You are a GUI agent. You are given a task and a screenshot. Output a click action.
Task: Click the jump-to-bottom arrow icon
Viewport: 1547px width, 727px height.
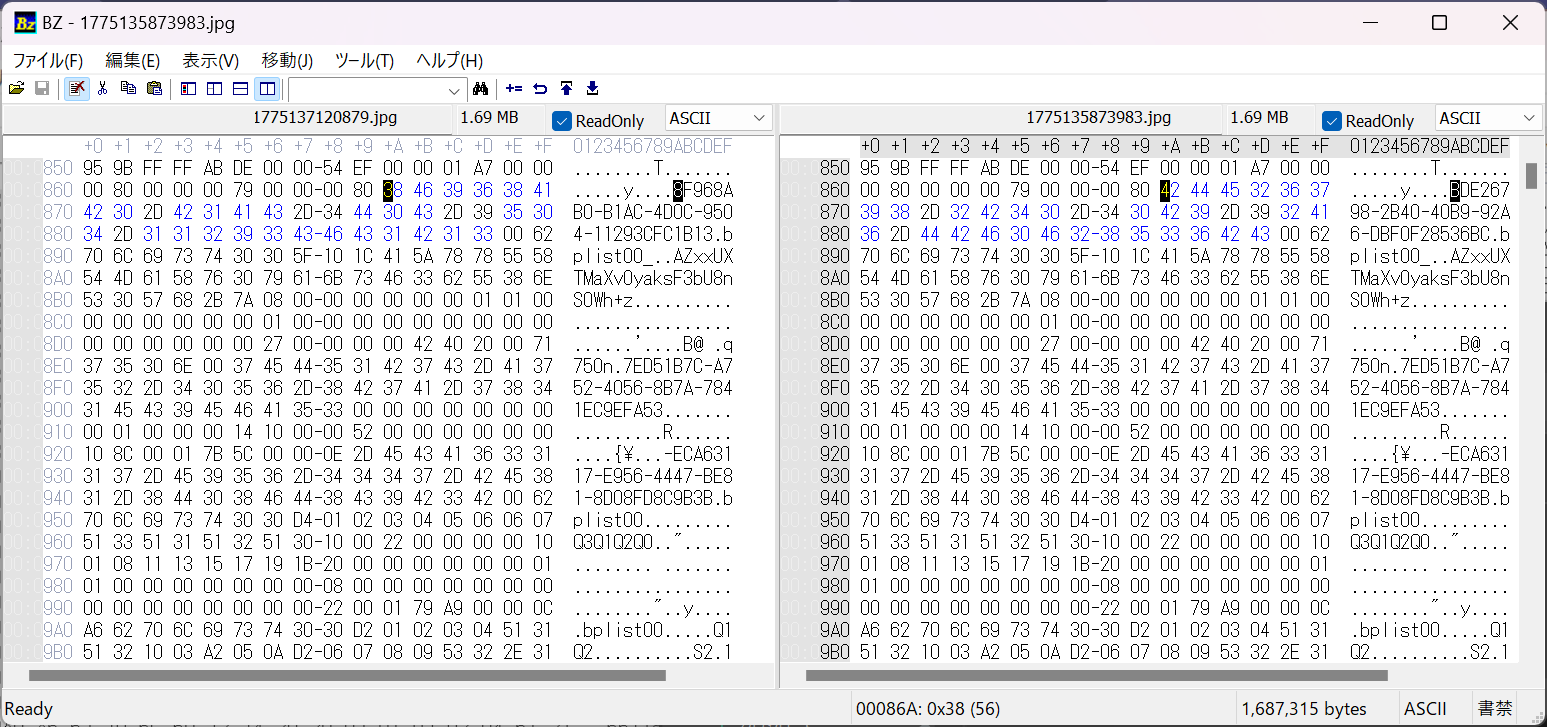[592, 89]
